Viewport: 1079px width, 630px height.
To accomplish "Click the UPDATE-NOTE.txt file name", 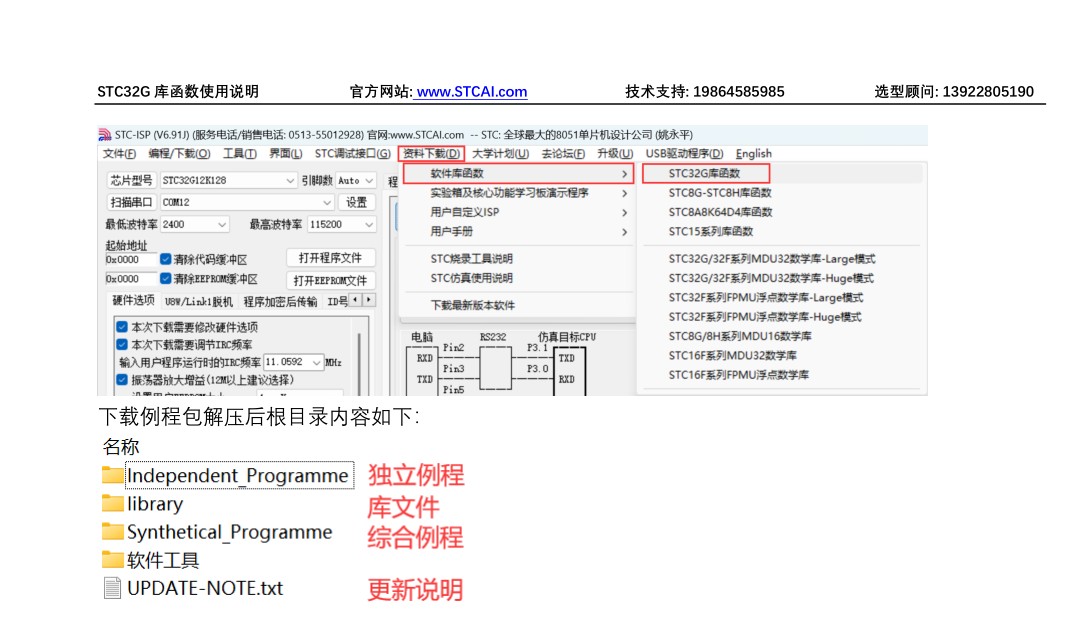I will pyautogui.click(x=205, y=588).
